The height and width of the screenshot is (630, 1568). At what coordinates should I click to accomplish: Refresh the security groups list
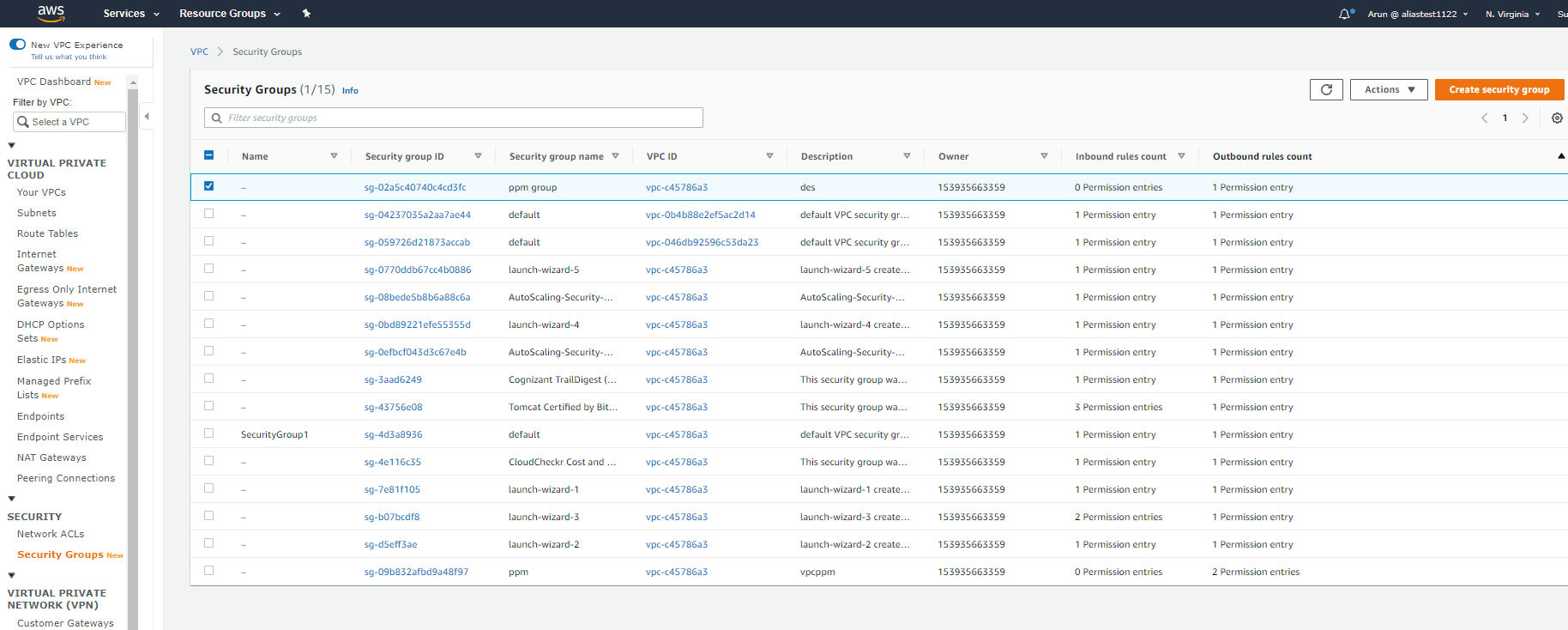(x=1326, y=89)
